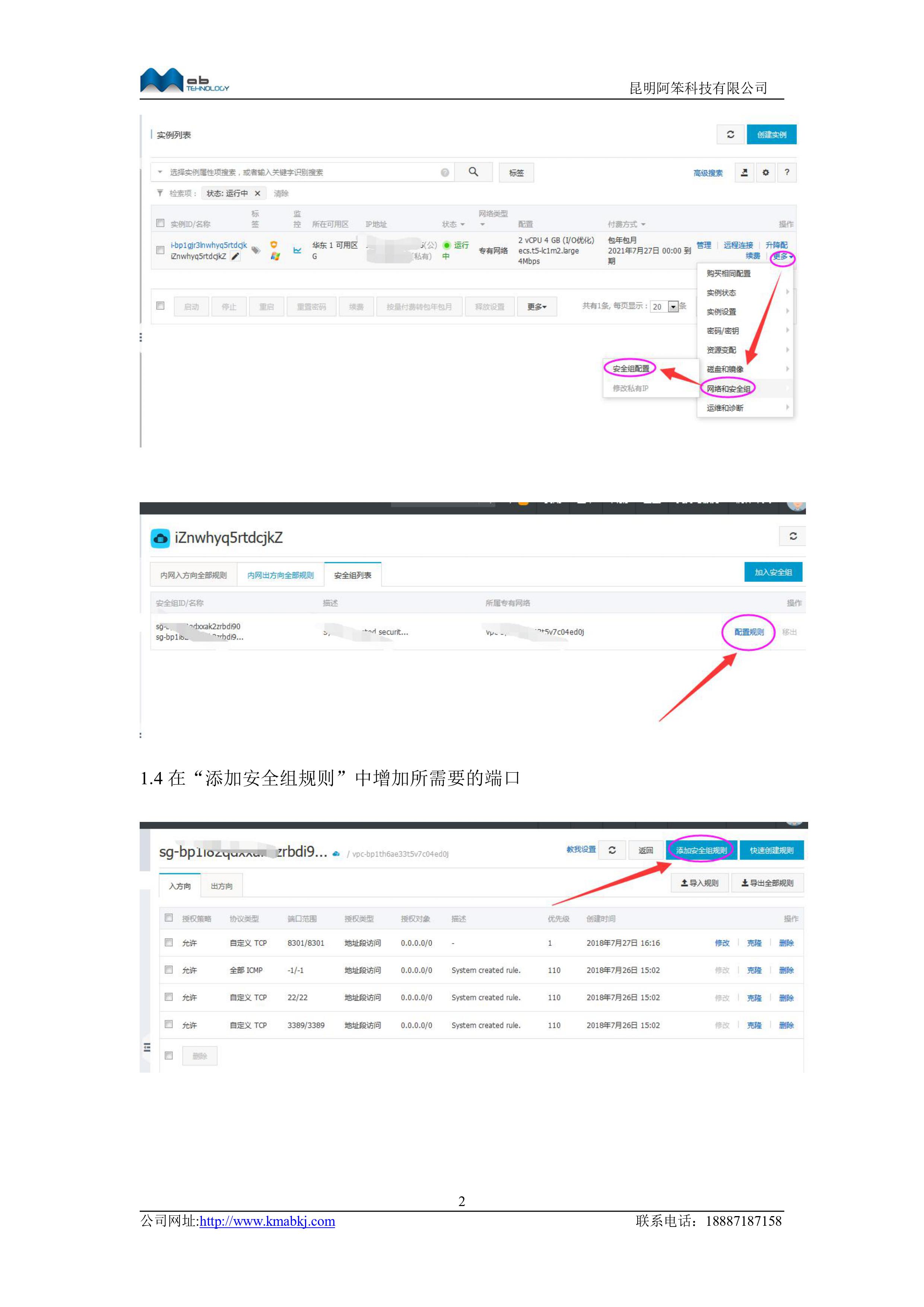Refresh the security group rules list
Image resolution: width=924 pixels, height=1307 pixels.
(612, 851)
